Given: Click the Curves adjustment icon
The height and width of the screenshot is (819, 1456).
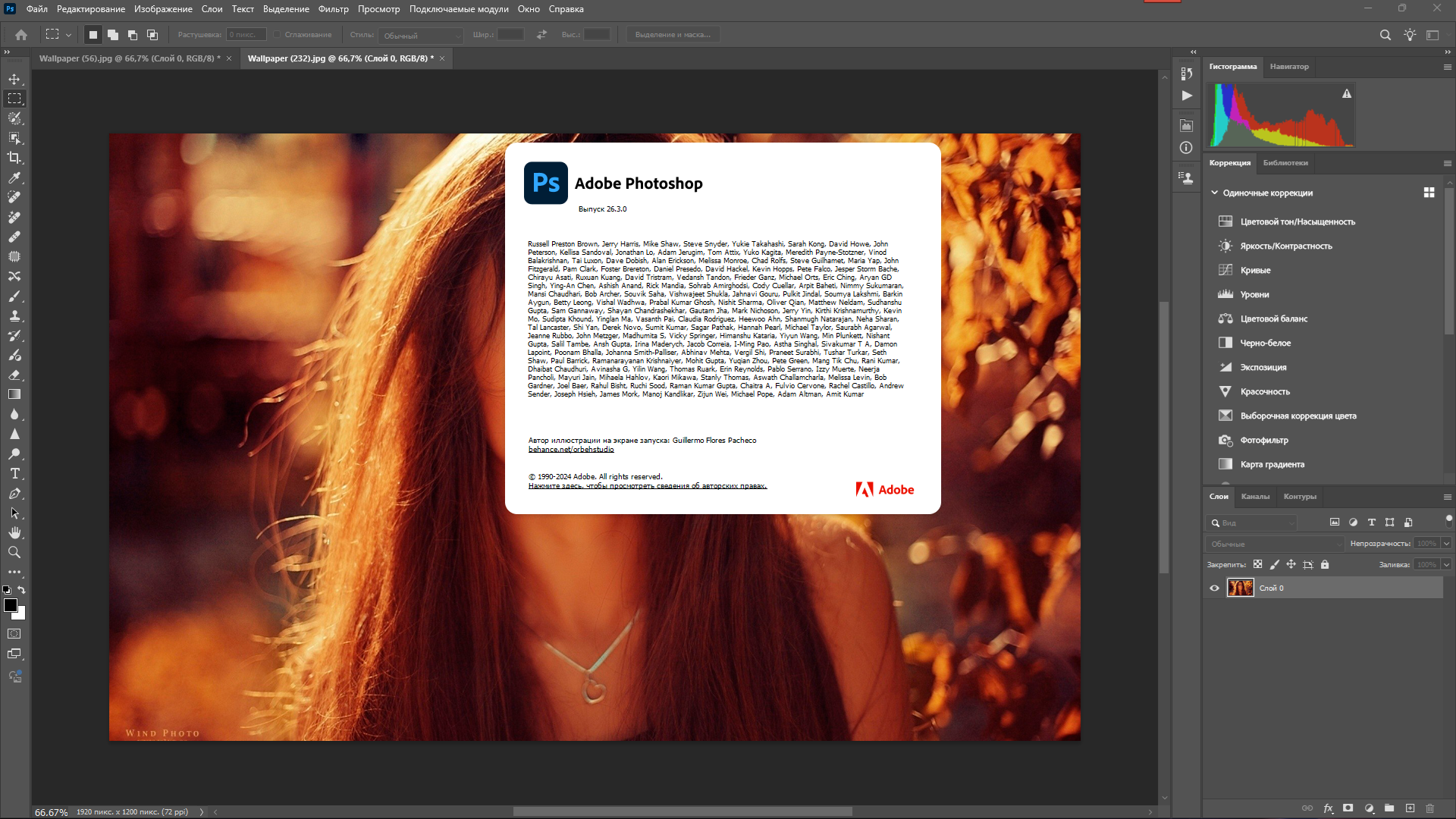Looking at the screenshot, I should click(1225, 270).
